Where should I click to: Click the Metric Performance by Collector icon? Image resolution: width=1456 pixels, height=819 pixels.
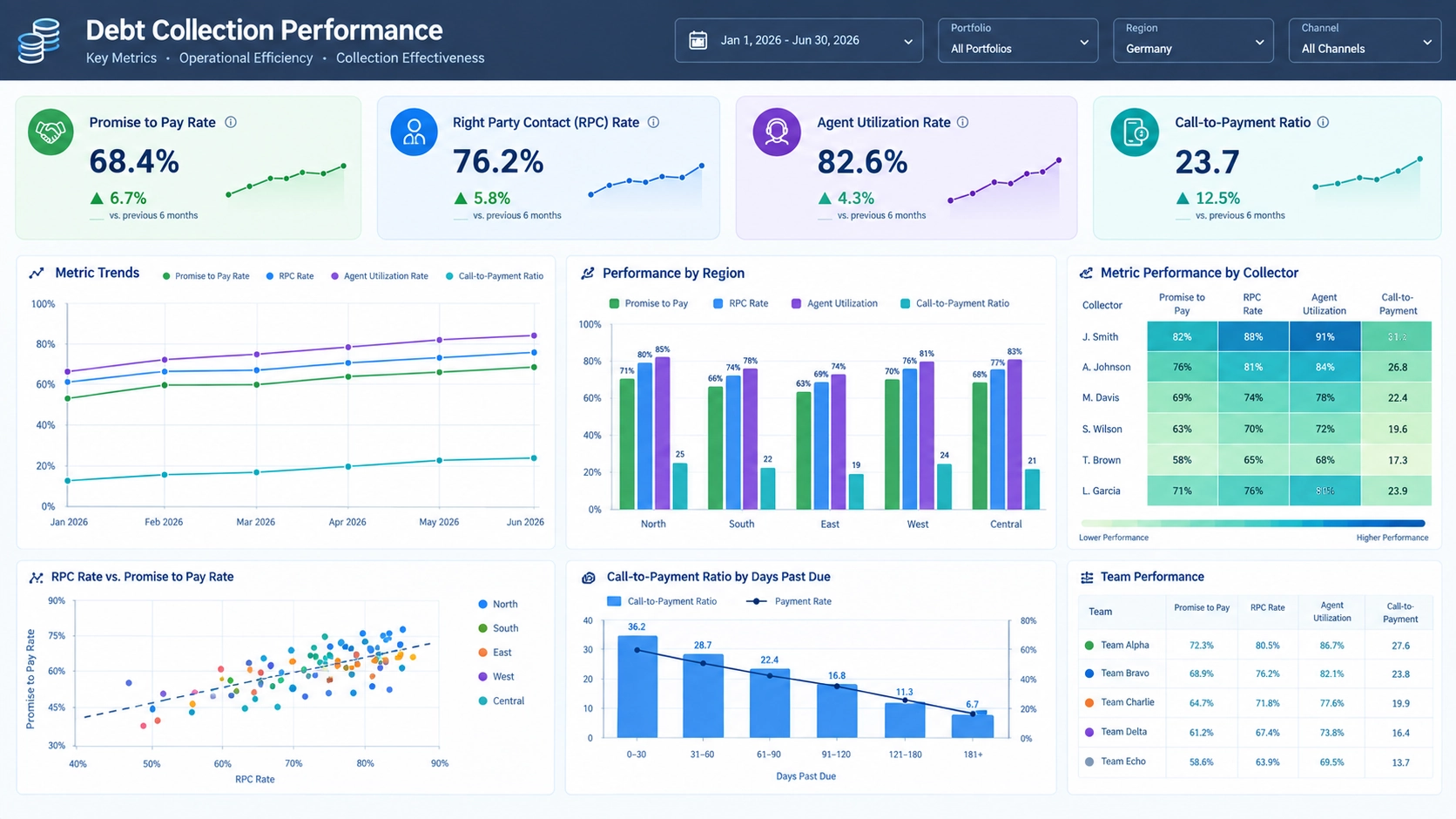1086,273
